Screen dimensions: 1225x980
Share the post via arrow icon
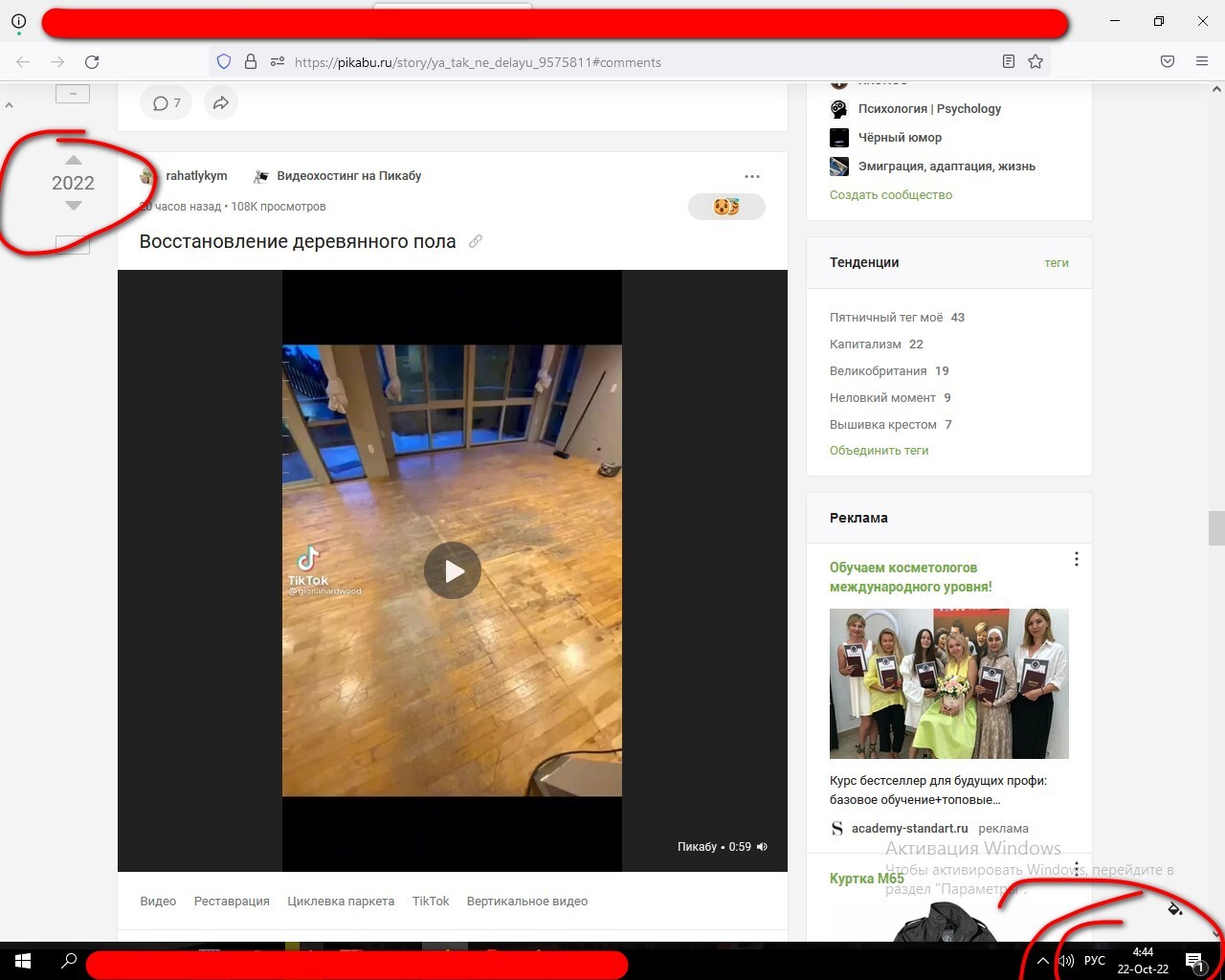221,103
